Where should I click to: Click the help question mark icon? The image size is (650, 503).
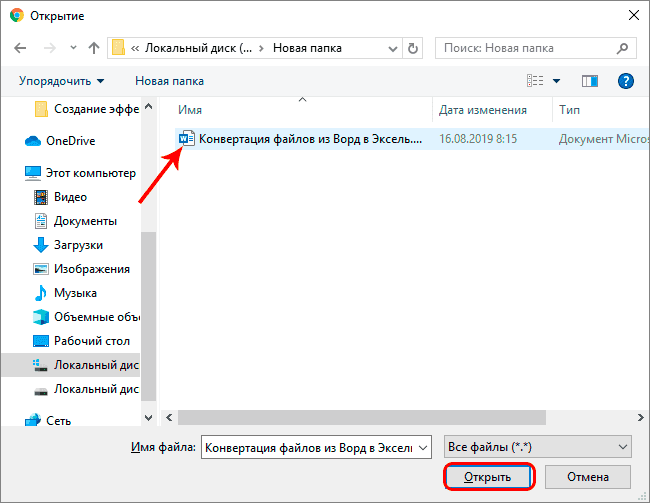click(626, 80)
